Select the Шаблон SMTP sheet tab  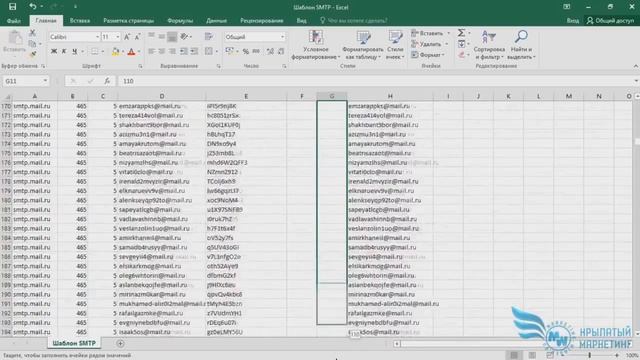click(74, 343)
